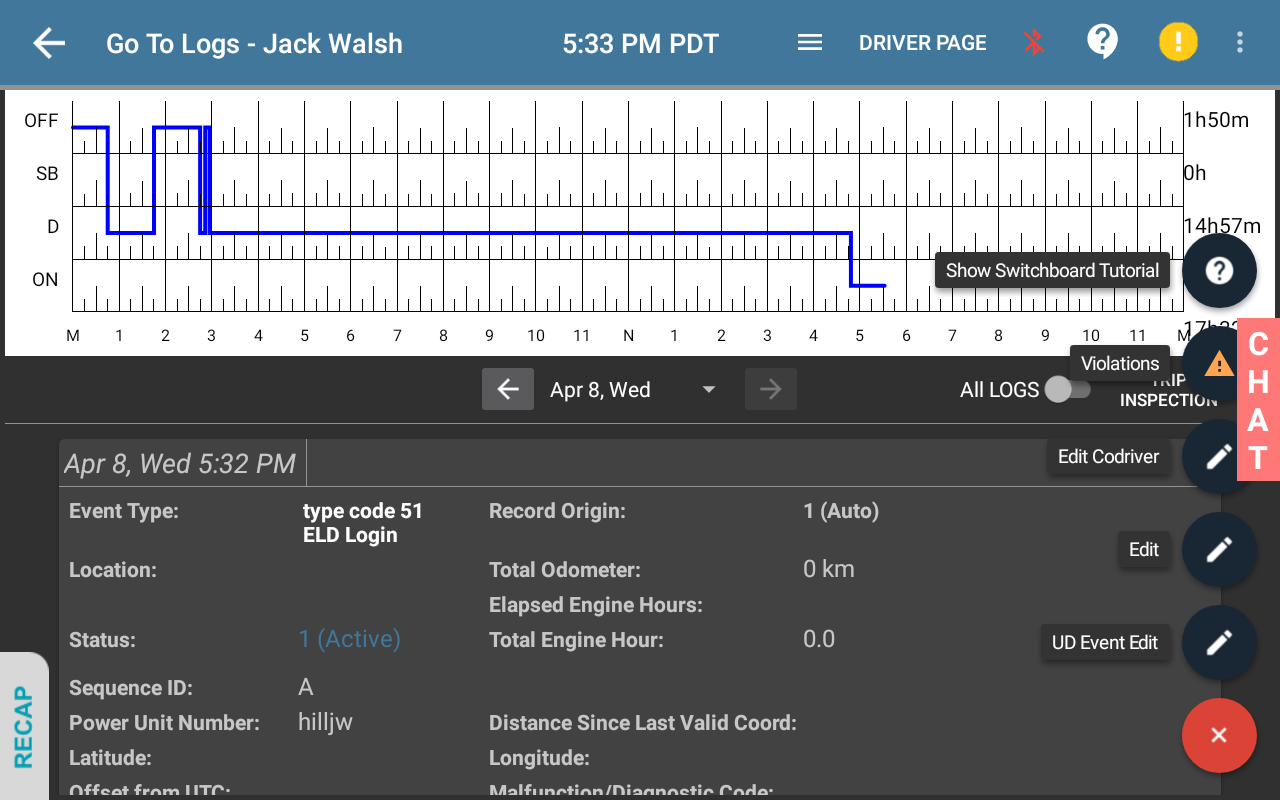Viewport: 1280px width, 800px height.
Task: Open Violations warning triangle button
Action: pos(1217,364)
